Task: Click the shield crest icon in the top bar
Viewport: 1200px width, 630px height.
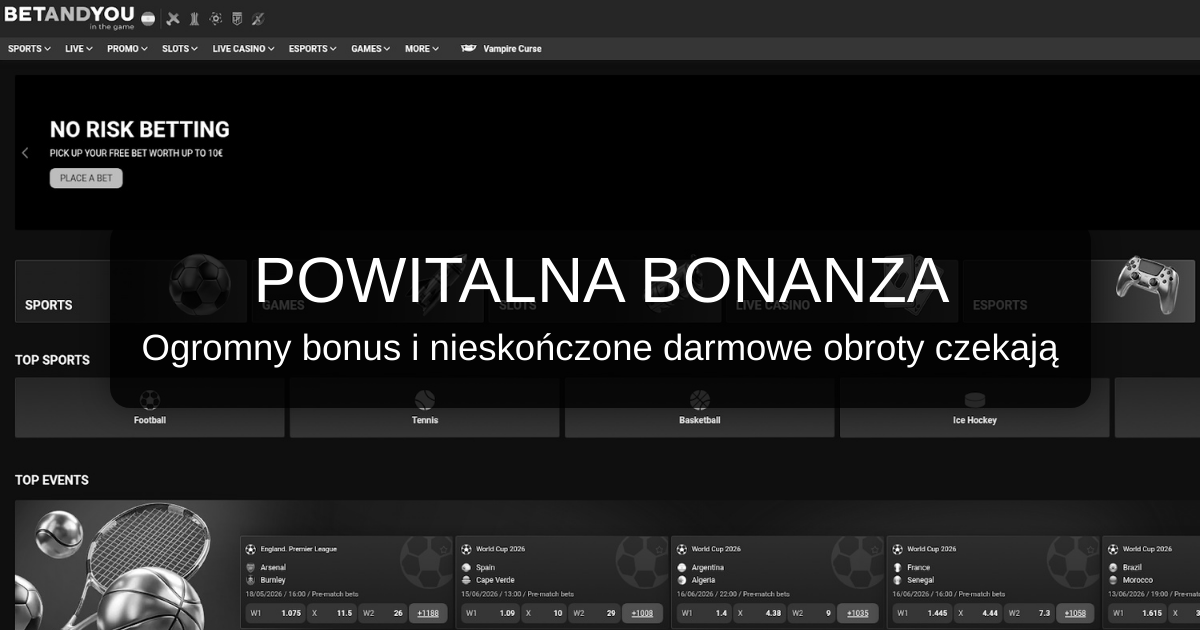Action: [237, 18]
